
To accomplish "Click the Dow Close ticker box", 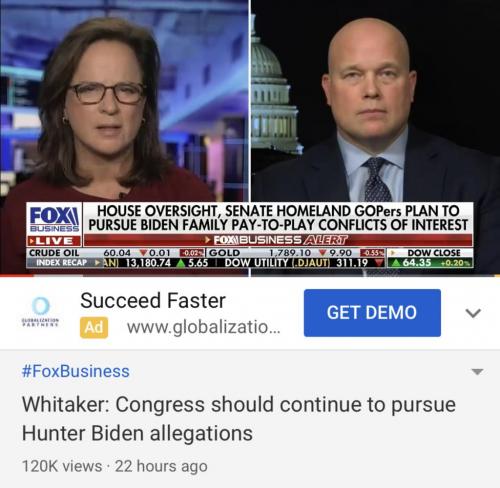I will click(x=431, y=258).
